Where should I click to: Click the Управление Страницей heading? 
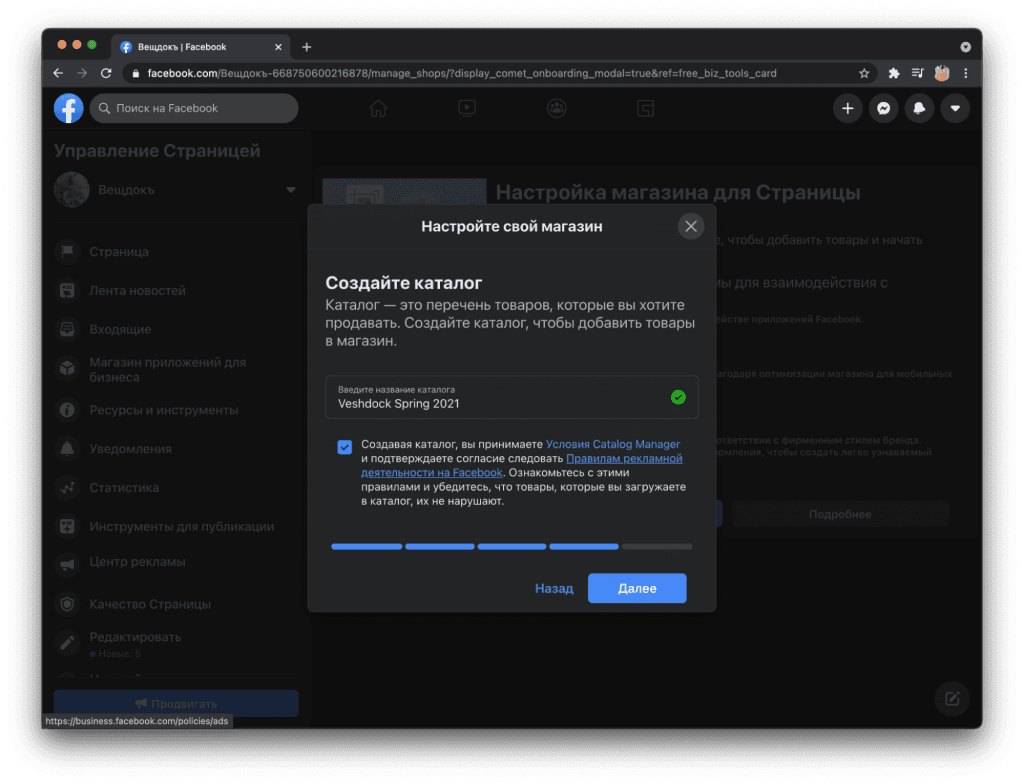click(157, 151)
